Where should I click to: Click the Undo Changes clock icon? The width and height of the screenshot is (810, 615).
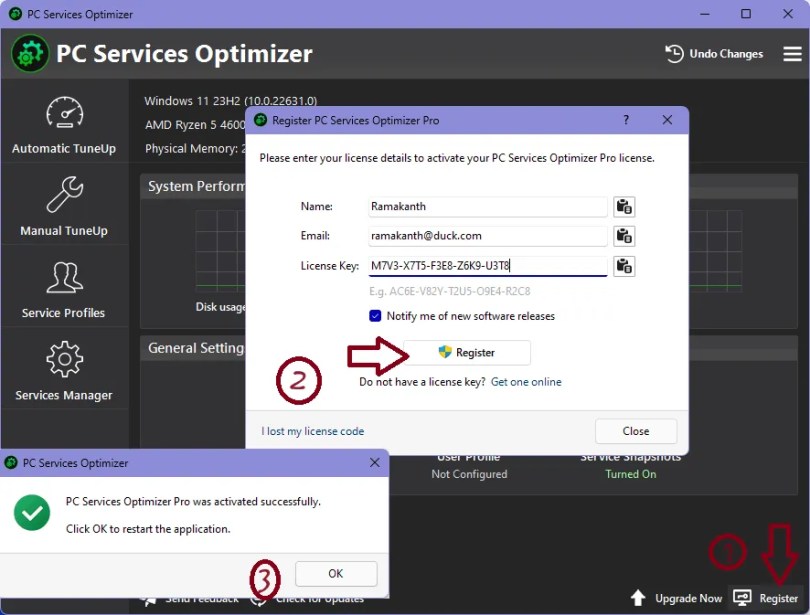pos(674,54)
